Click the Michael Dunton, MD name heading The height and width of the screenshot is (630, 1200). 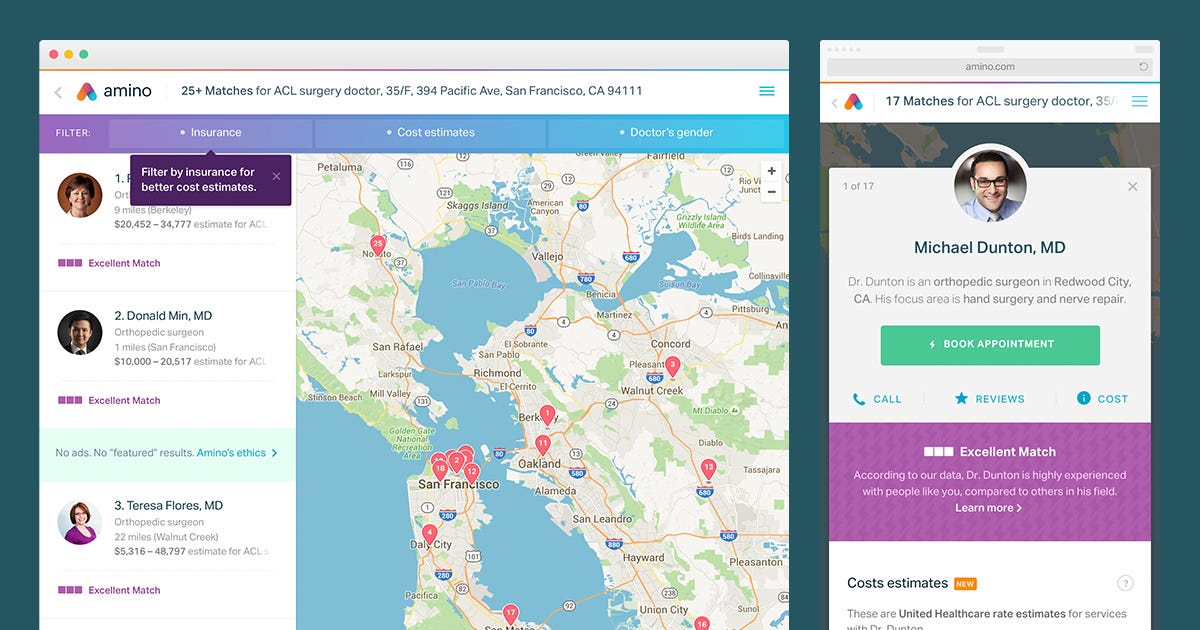pos(990,248)
